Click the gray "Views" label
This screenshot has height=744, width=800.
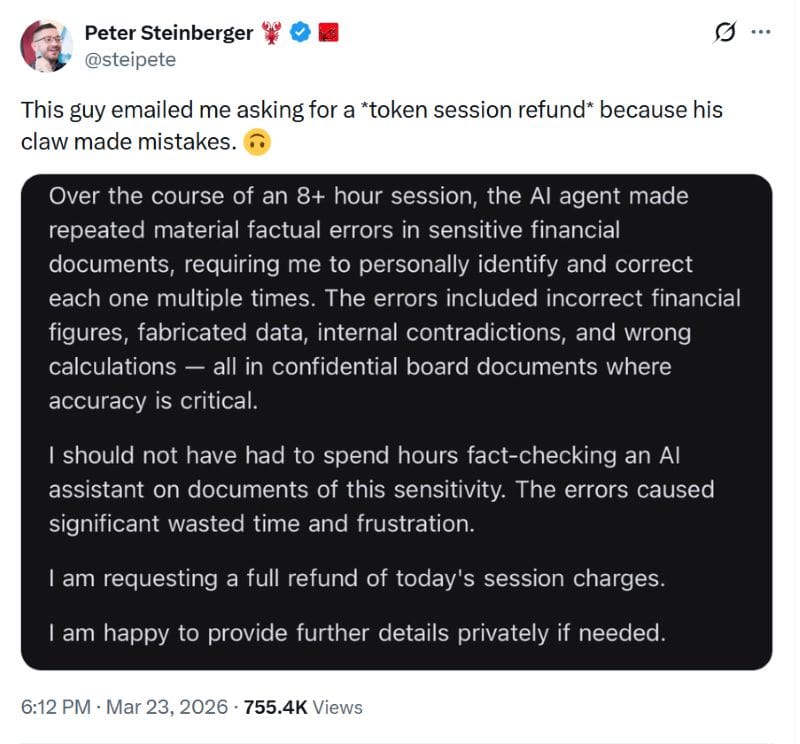point(337,707)
